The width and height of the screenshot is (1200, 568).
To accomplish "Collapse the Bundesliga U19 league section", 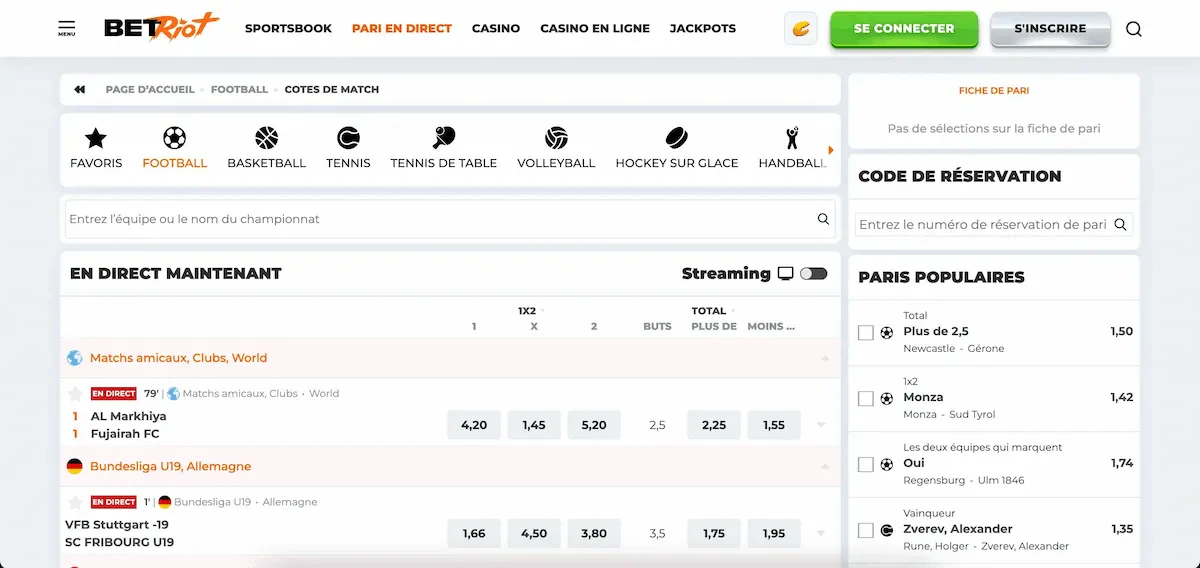I will pos(825,467).
